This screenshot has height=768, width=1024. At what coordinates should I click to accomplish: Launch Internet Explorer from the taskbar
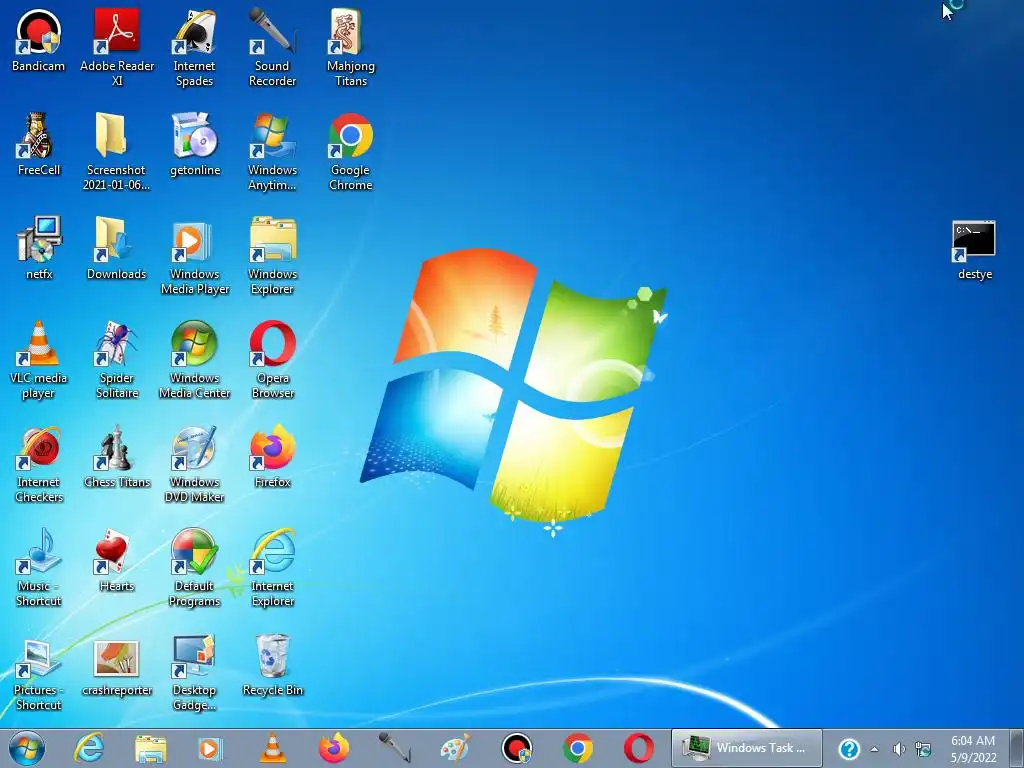(x=89, y=748)
